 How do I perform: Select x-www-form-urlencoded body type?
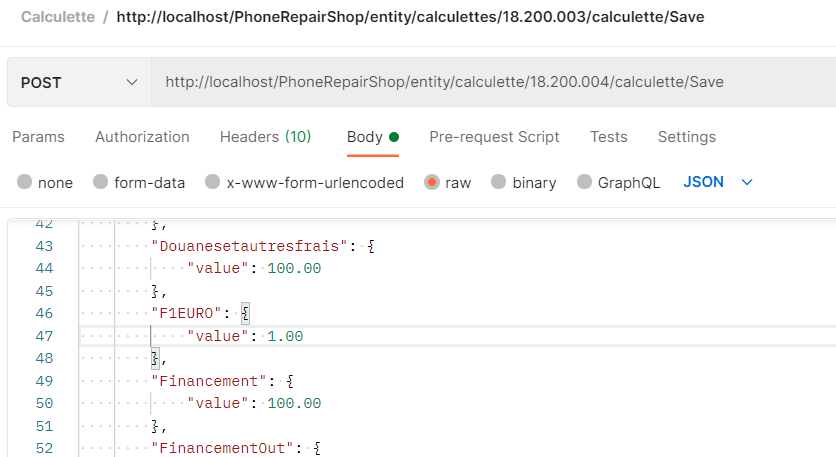click(x=212, y=182)
